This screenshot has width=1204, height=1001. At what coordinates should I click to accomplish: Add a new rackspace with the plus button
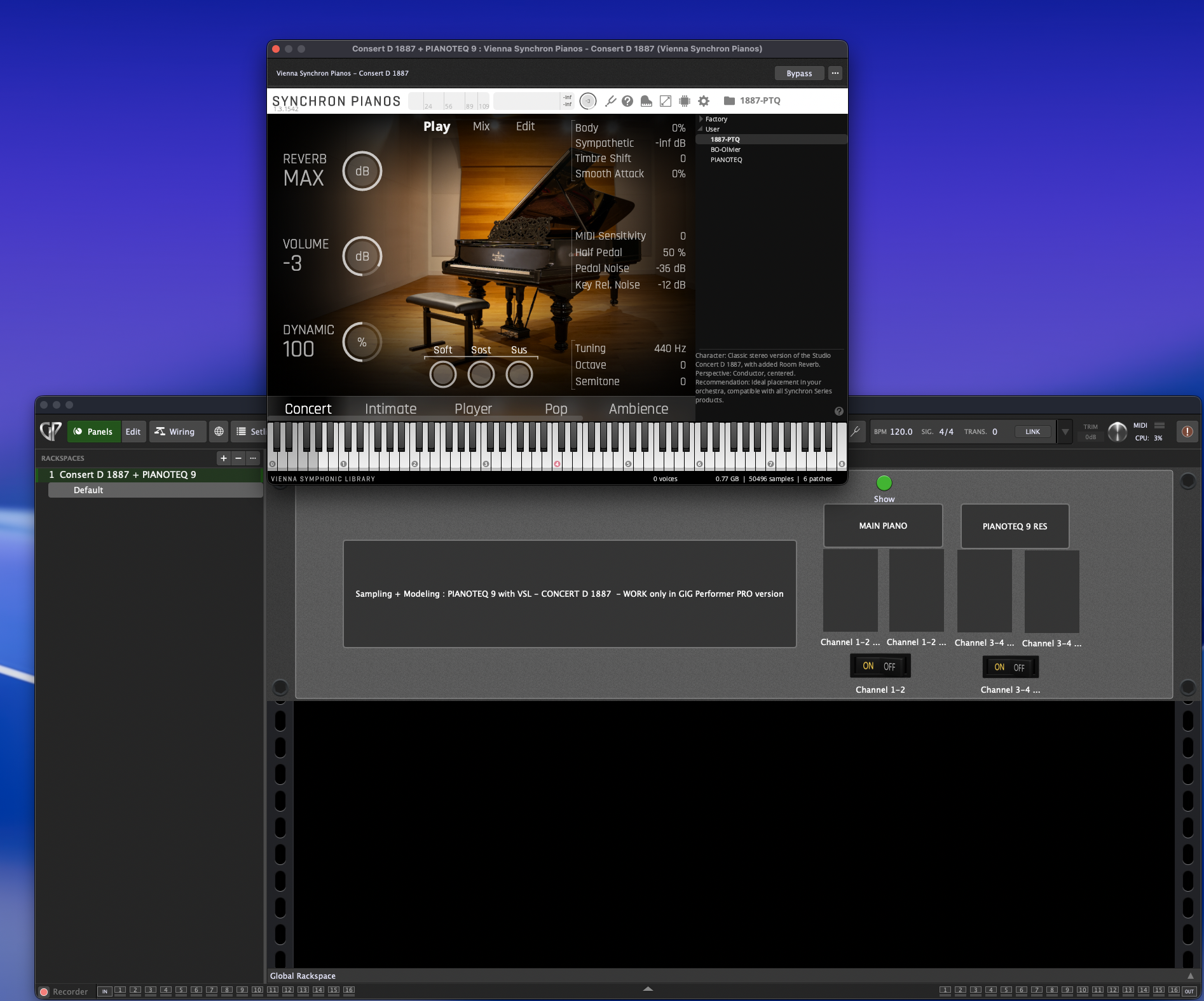point(224,458)
